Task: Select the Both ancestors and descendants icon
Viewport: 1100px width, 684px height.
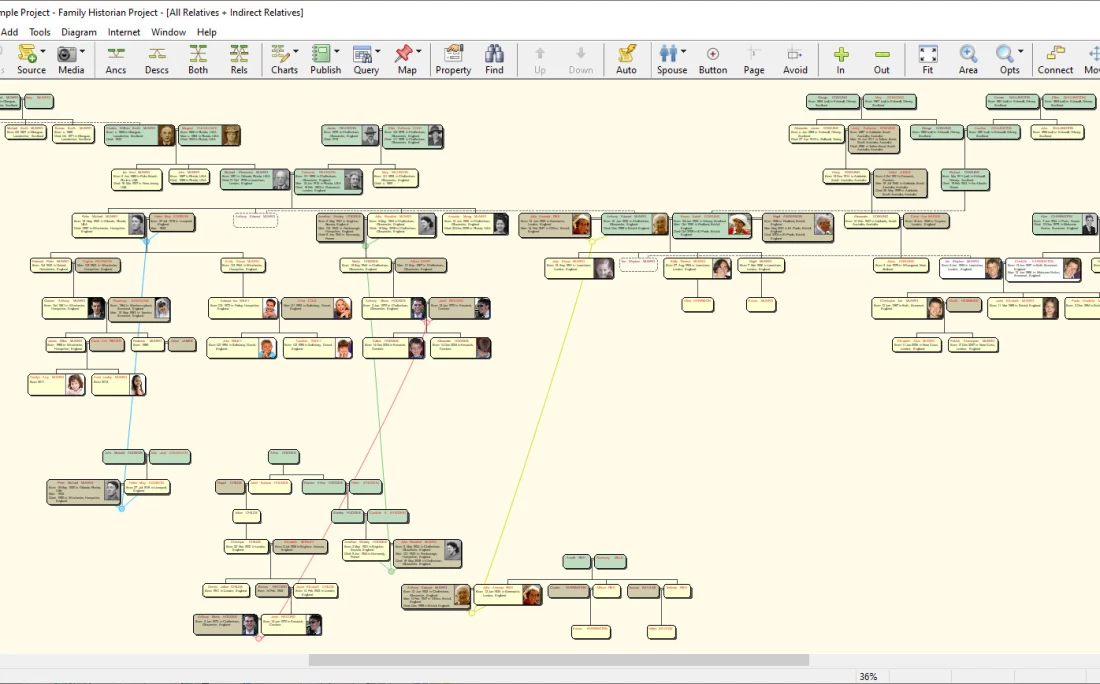Action: (198, 59)
